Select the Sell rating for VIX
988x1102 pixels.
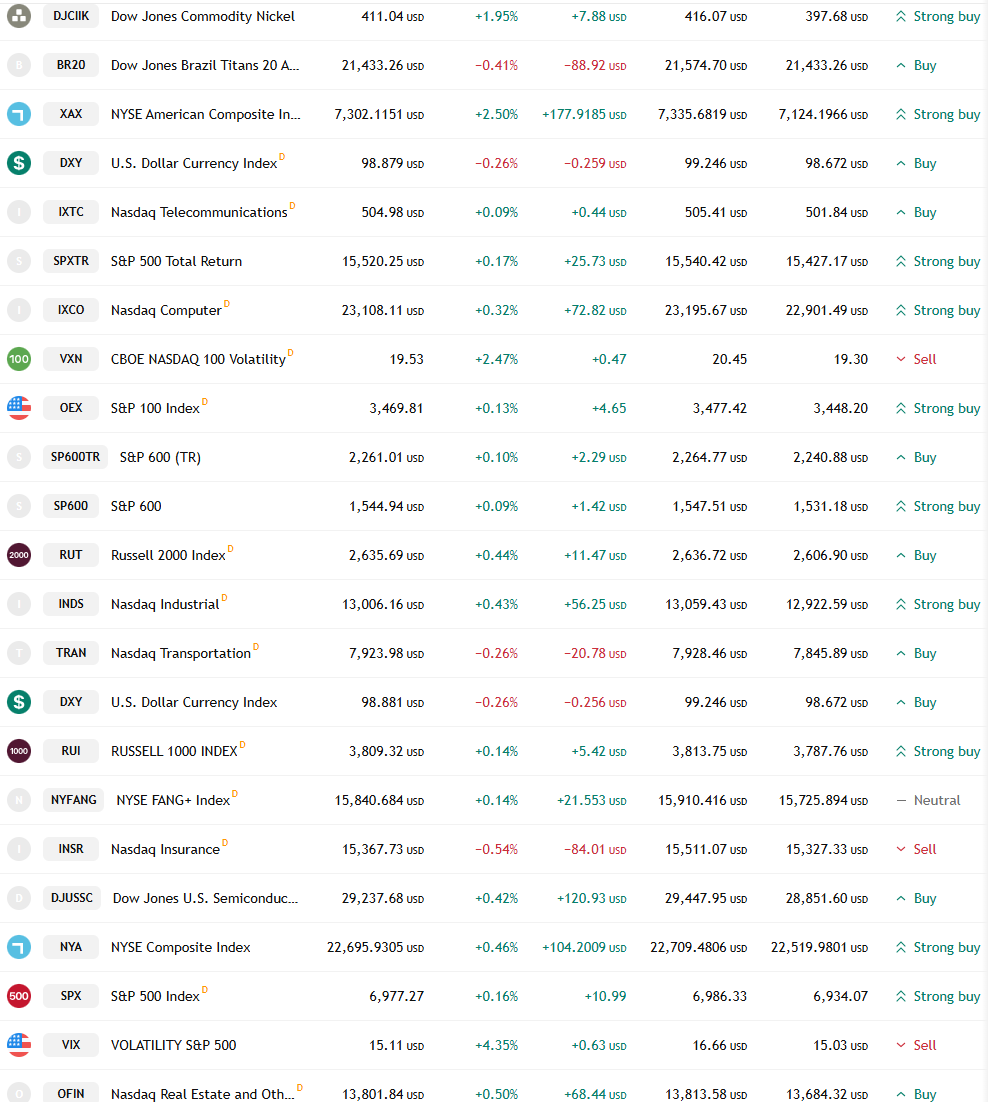[916, 1045]
